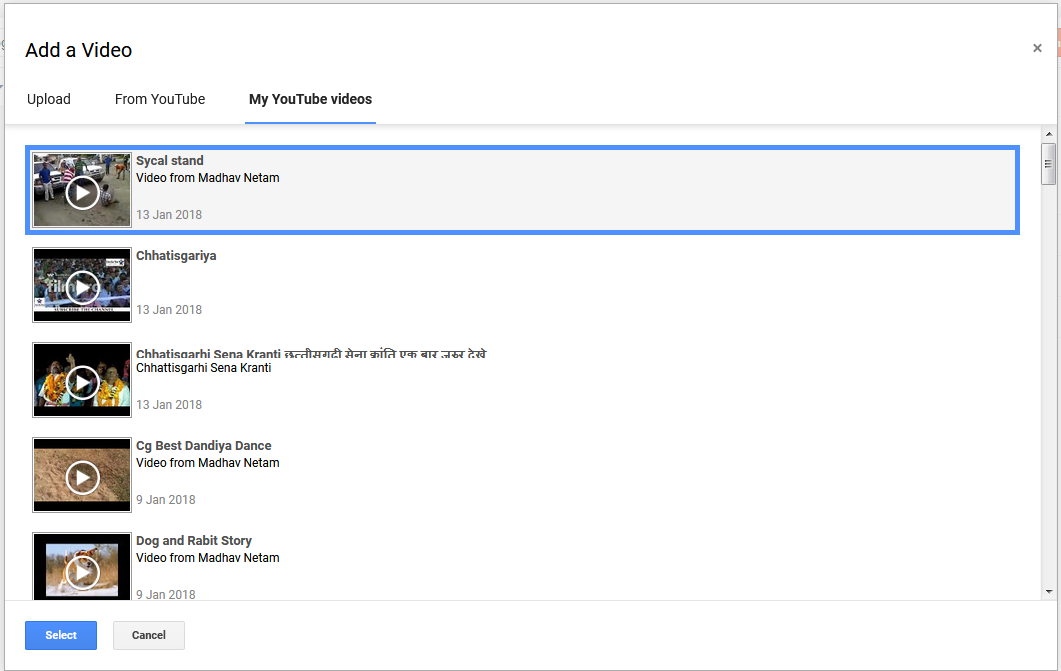This screenshot has width=1061, height=671.
Task: Choose the Sycal stand video title
Action: coord(170,161)
